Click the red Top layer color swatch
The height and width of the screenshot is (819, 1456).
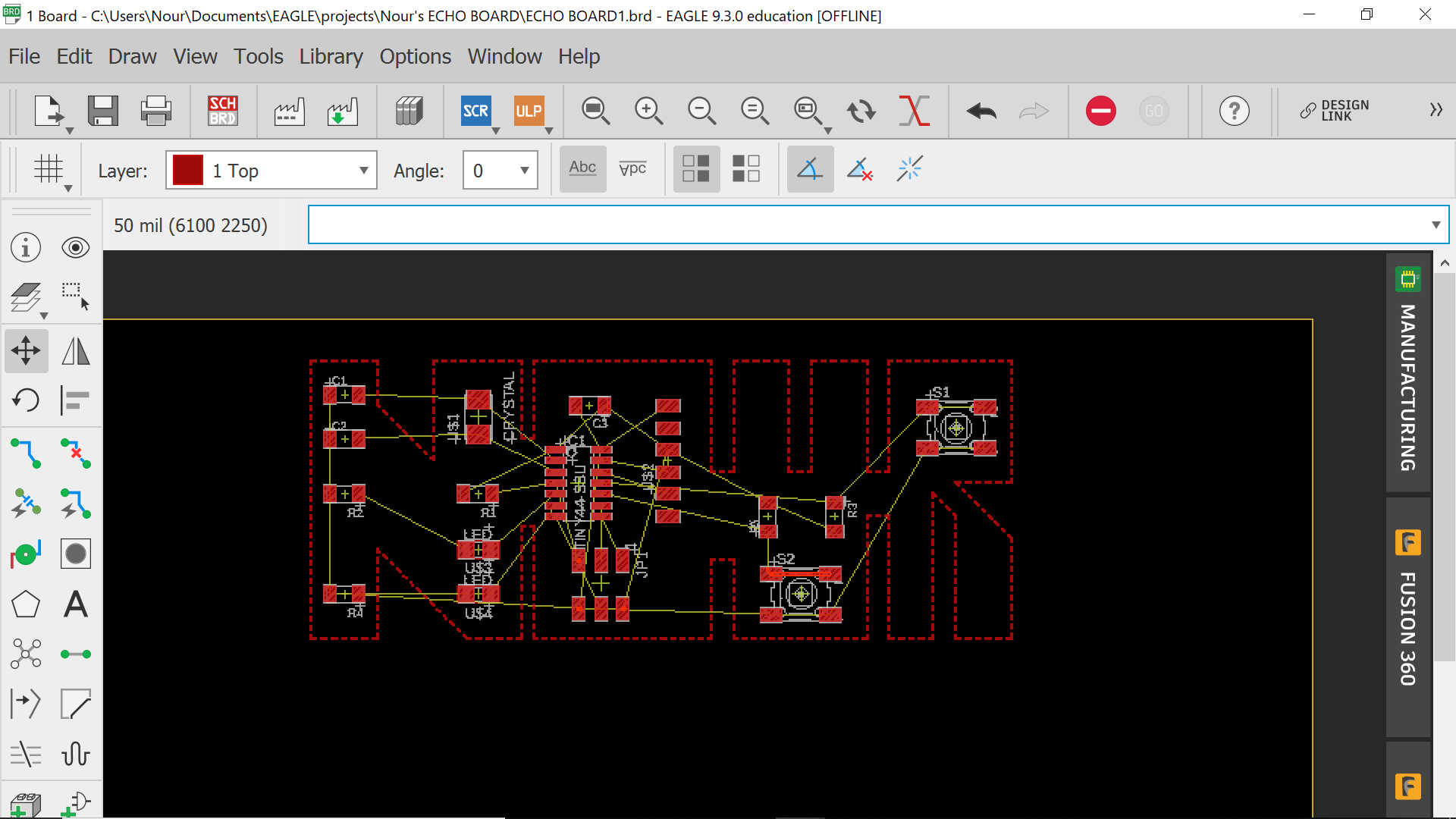(188, 171)
